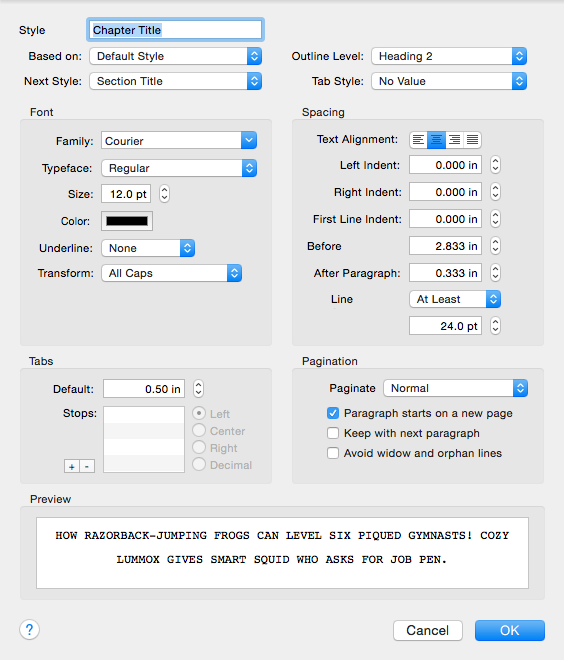Remove tab stop with minus button
This screenshot has height=660, width=564.
(x=87, y=466)
